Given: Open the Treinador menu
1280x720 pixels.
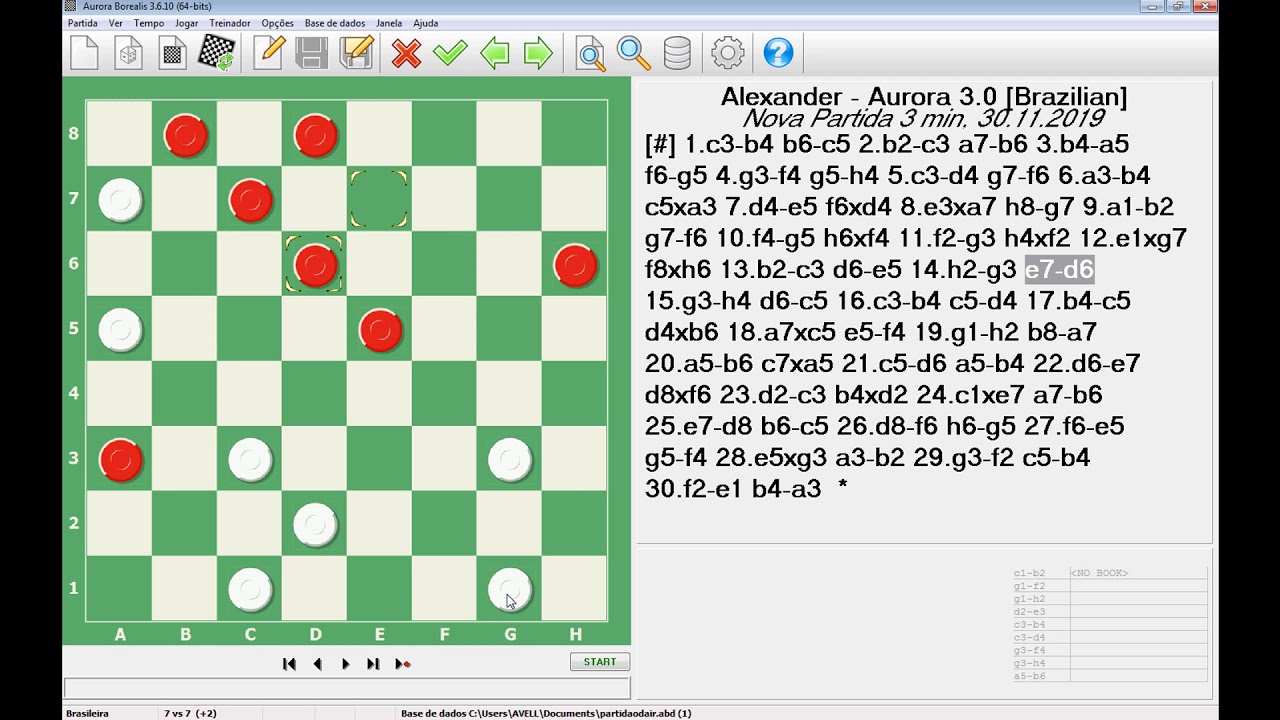Looking at the screenshot, I should tap(230, 23).
